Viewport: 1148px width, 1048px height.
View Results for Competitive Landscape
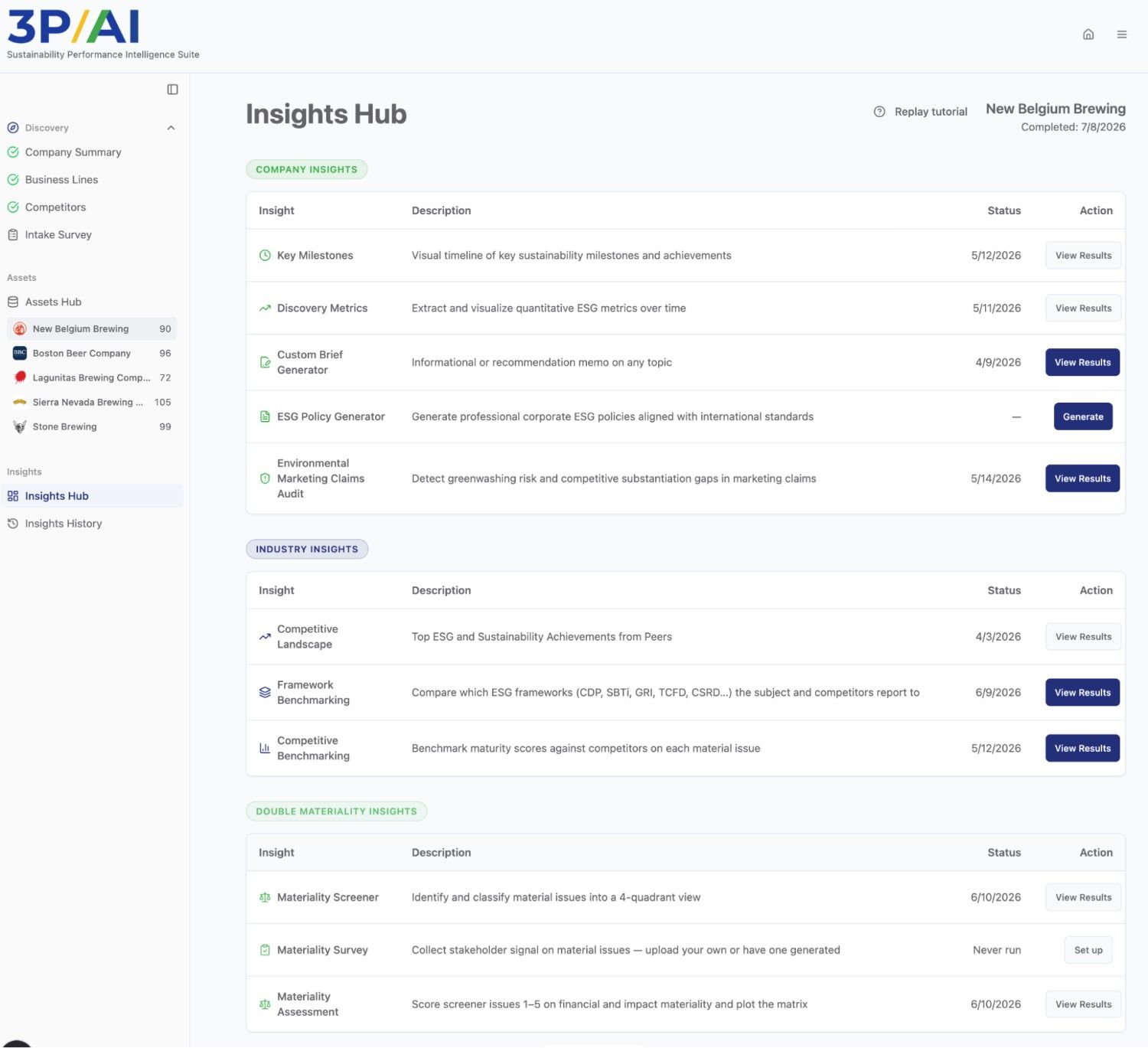click(1083, 637)
